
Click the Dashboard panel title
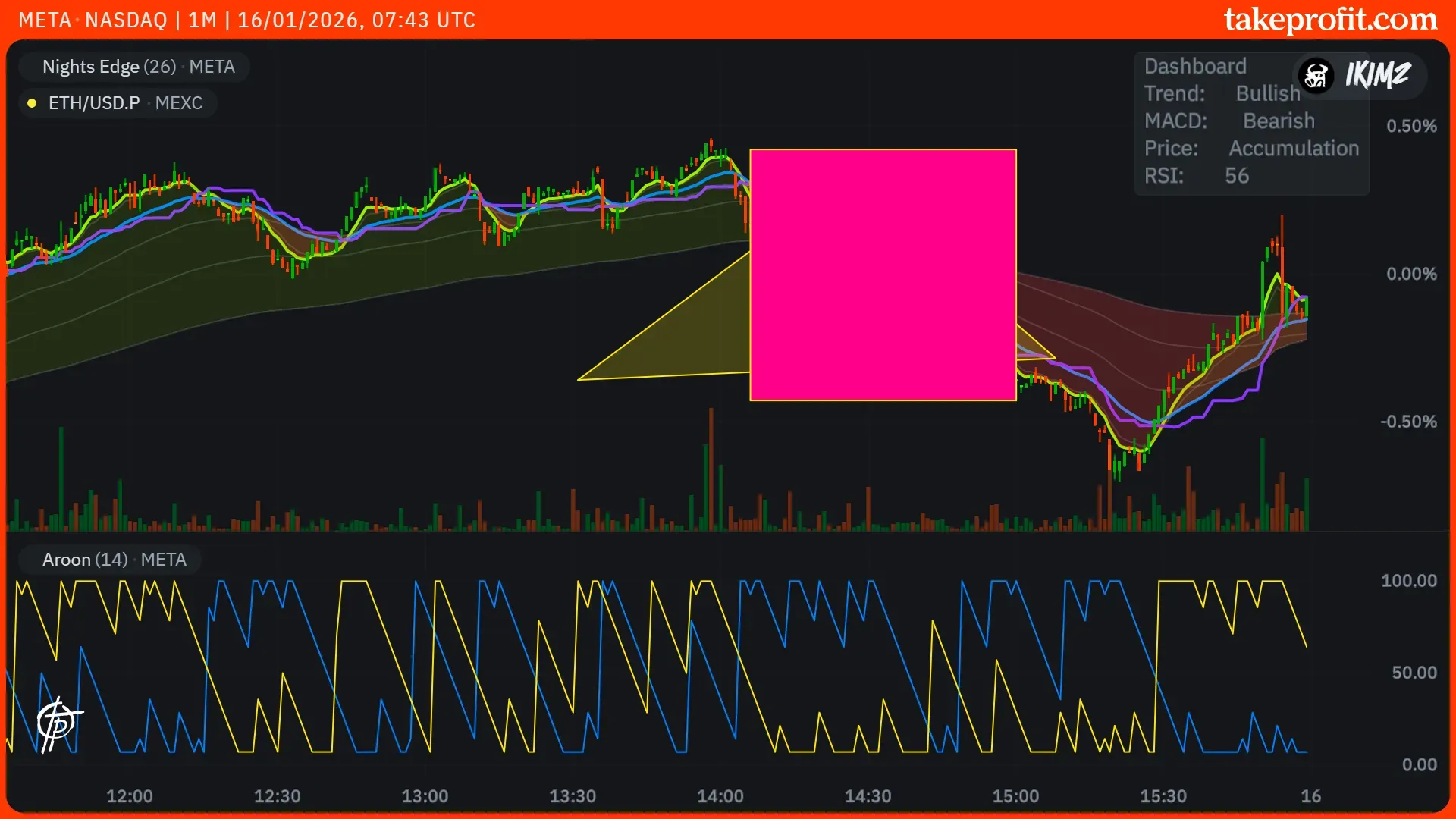pyautogui.click(x=1194, y=66)
